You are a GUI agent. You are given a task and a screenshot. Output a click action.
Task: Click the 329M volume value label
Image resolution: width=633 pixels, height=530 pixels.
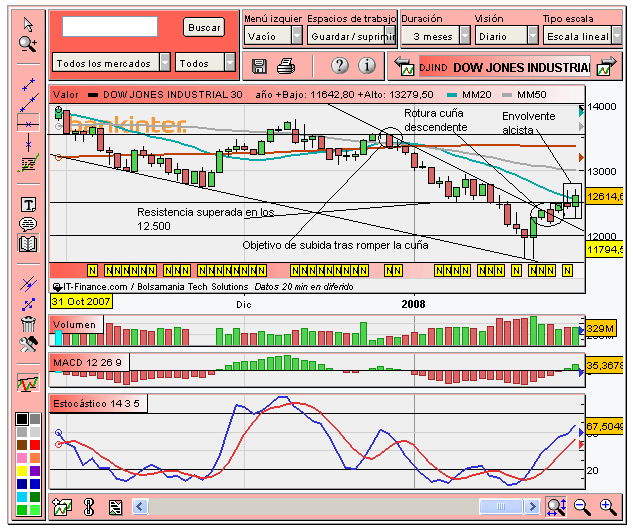pos(600,328)
